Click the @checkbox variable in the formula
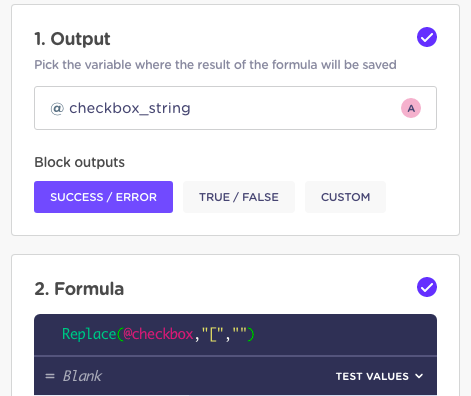The width and height of the screenshot is (471, 396). click(158, 334)
